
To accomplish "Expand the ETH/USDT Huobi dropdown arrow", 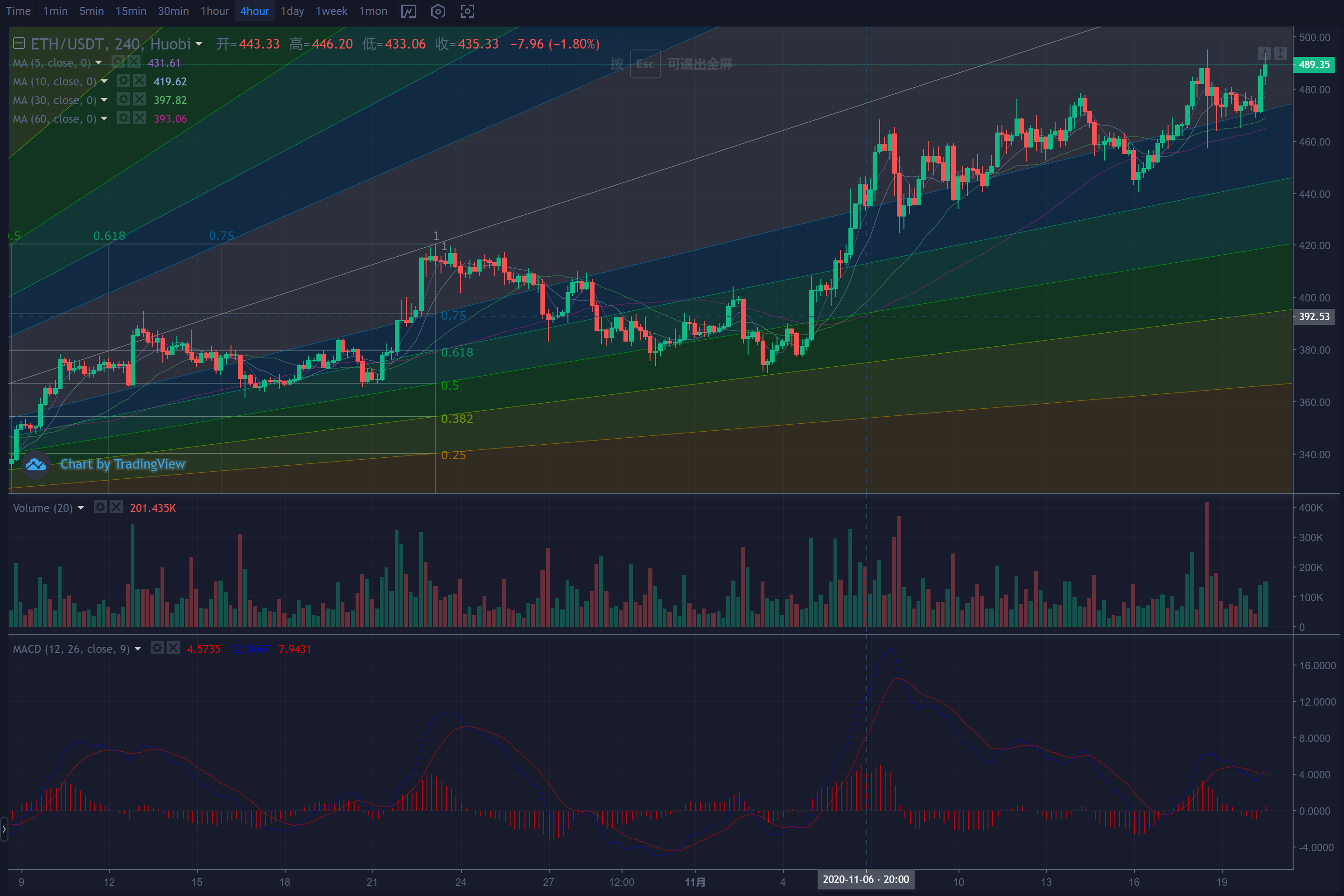I will click(x=199, y=44).
